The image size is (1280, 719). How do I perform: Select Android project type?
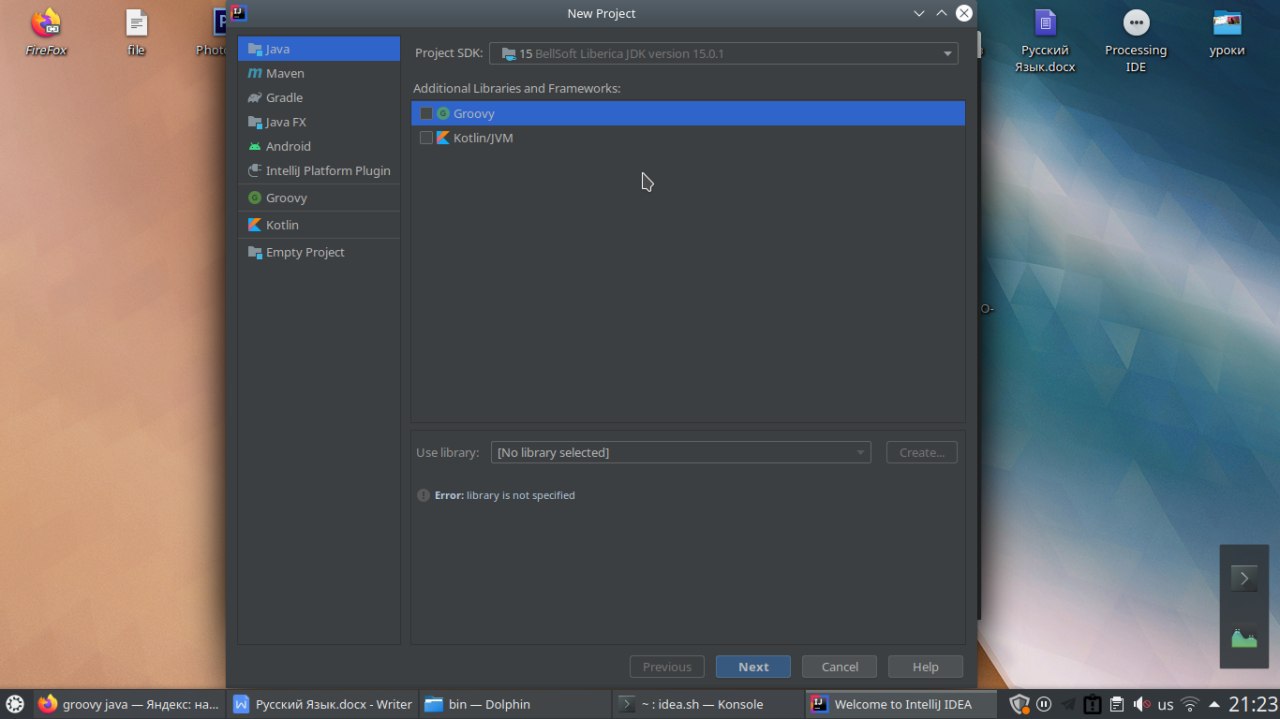(x=319, y=146)
